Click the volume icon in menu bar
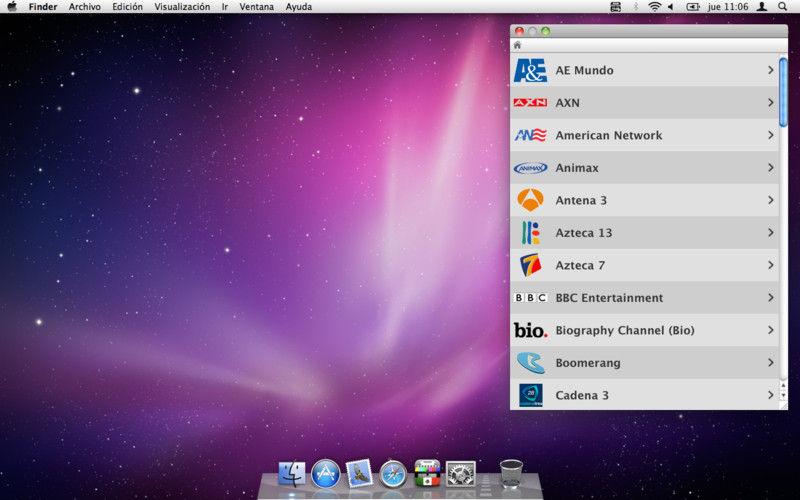This screenshot has height=500, width=800. click(671, 7)
